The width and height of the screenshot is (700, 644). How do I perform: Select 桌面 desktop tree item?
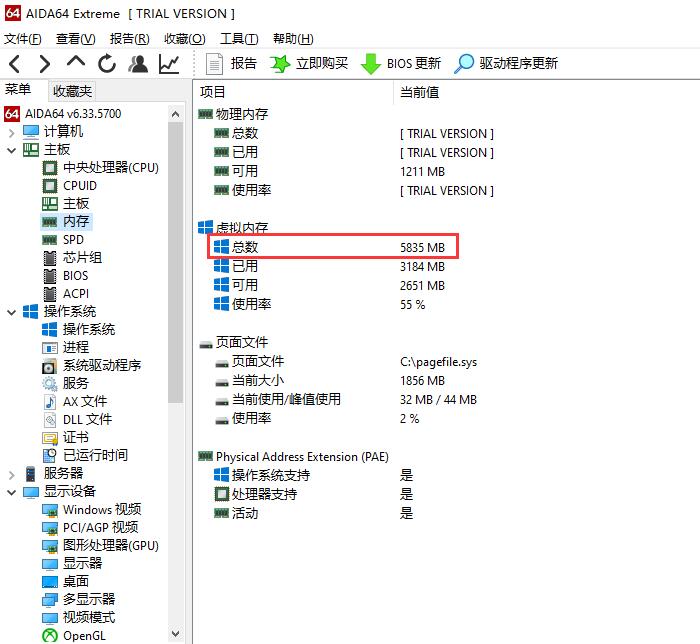coord(66,582)
